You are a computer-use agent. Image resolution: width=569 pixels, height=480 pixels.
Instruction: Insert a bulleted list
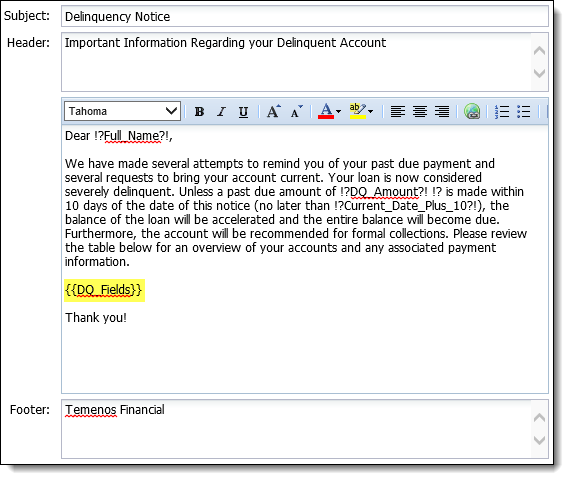524,111
